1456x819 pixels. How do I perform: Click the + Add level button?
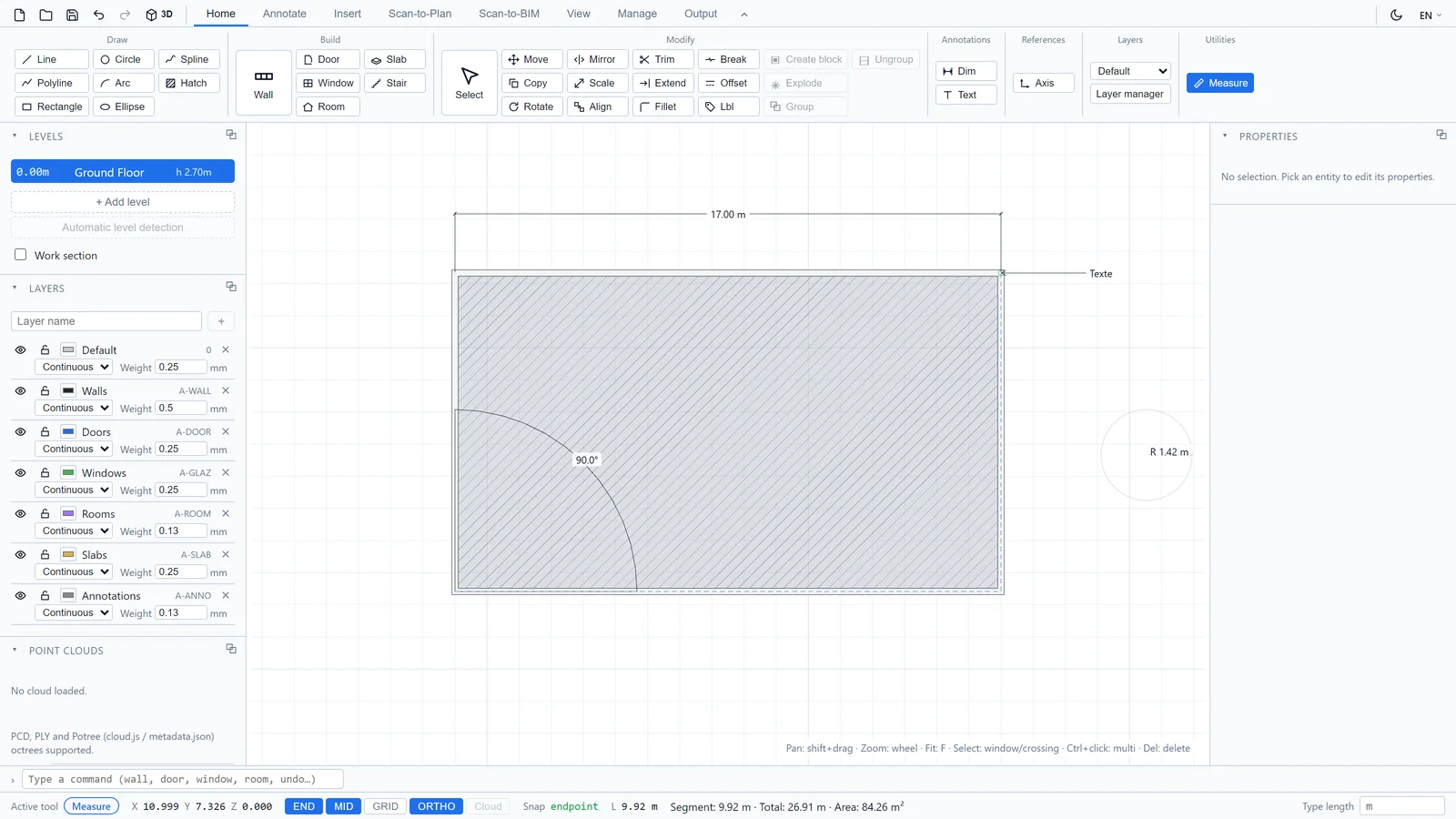coord(123,202)
